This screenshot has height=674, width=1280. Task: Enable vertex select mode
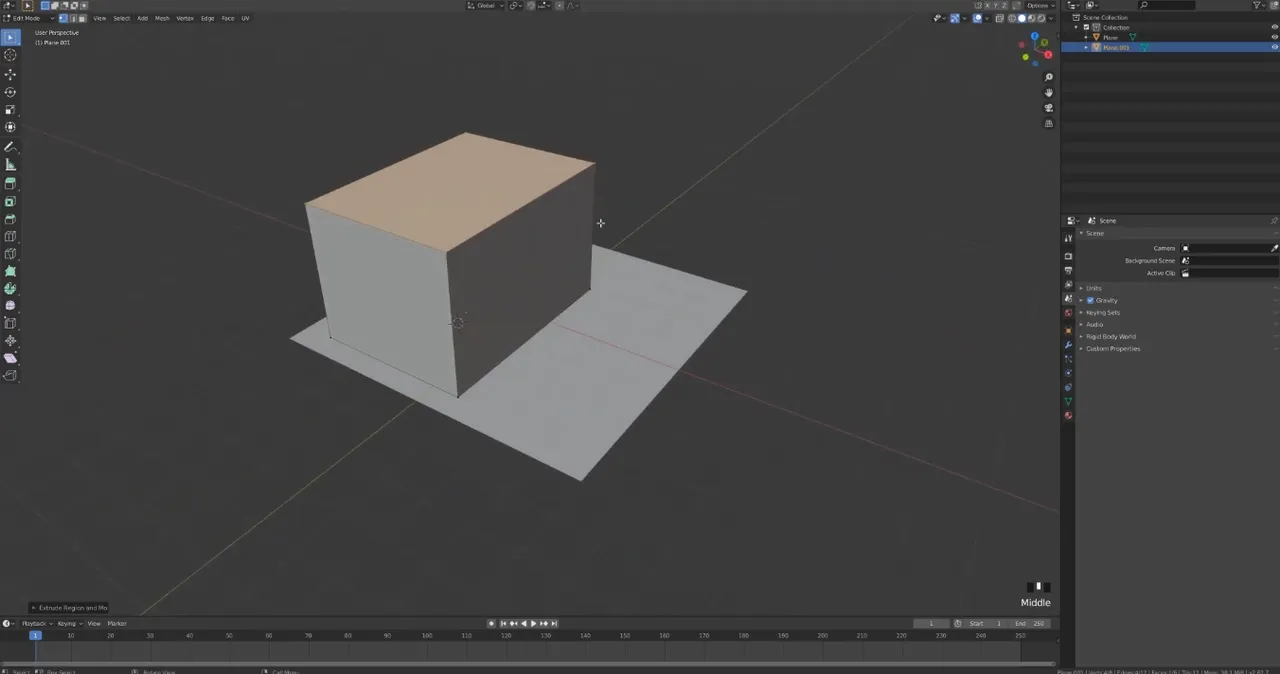coord(64,18)
